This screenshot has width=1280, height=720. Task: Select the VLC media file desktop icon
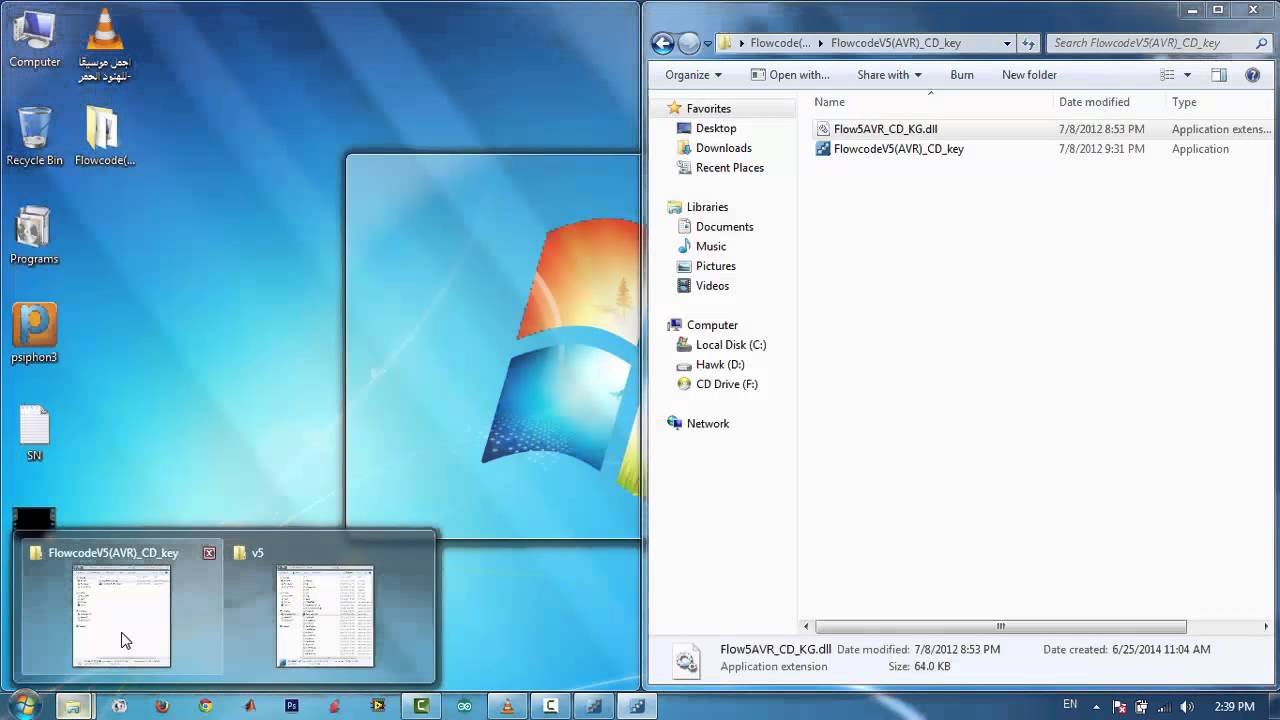104,45
